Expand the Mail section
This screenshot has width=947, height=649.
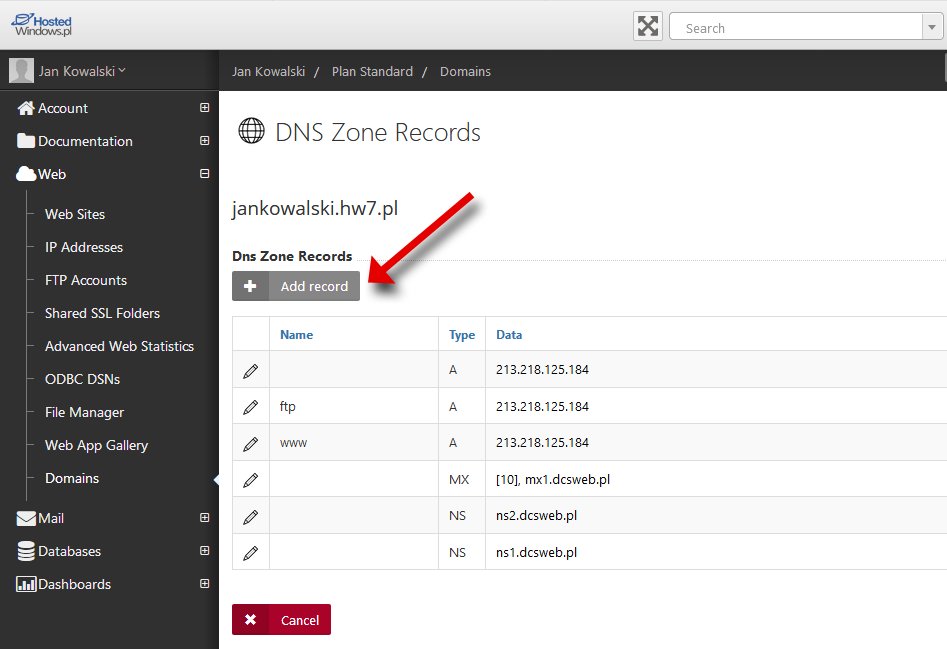tap(205, 518)
